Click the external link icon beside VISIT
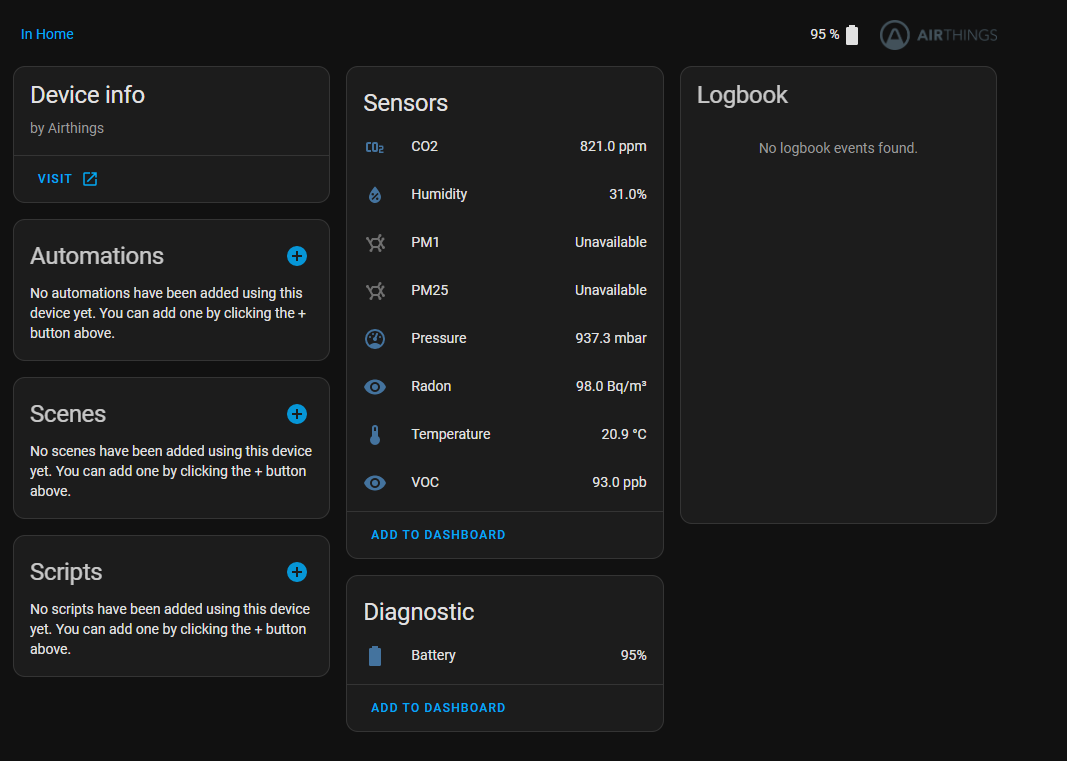The image size is (1067, 761). (89, 178)
